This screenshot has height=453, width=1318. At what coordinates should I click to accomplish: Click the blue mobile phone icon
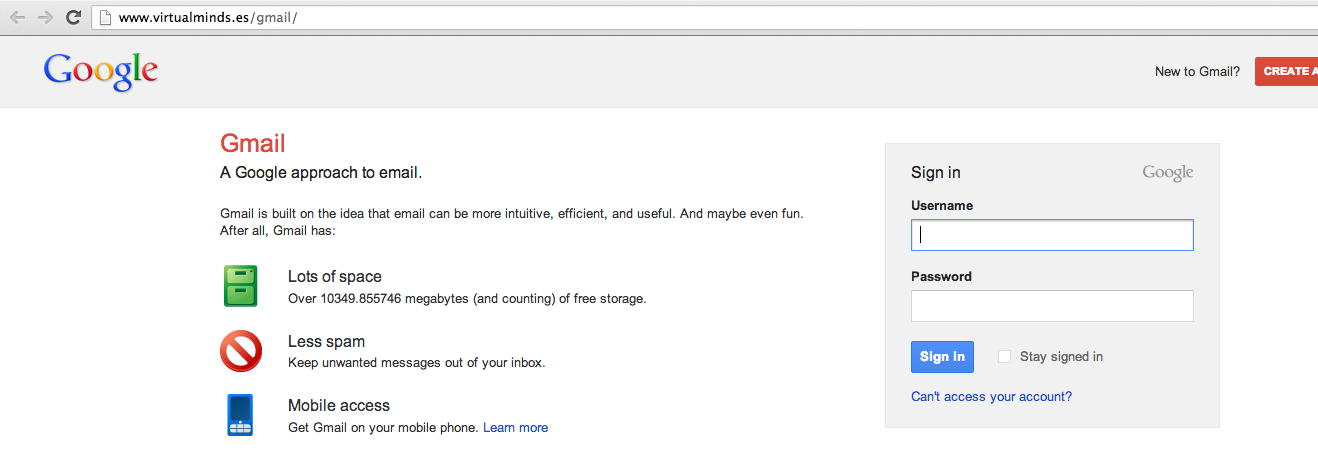tap(240, 415)
